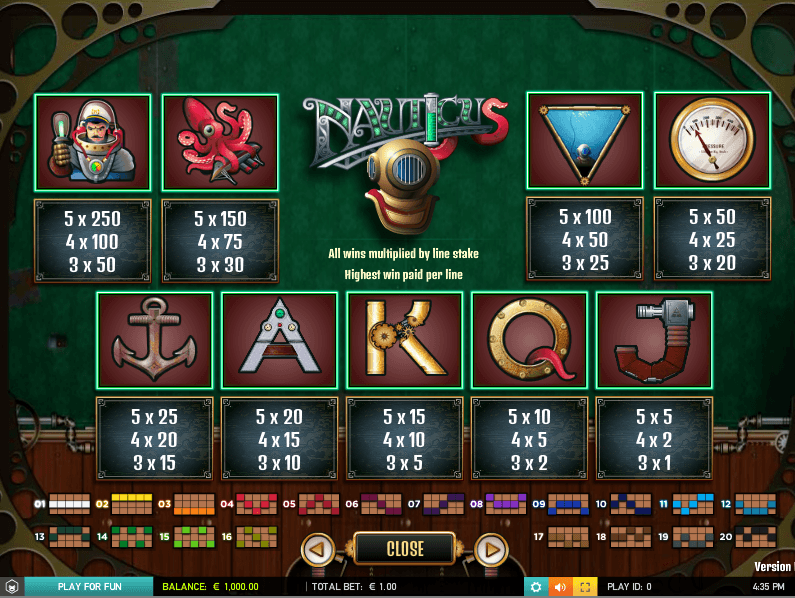Close the paytable screen

pyautogui.click(x=405, y=548)
